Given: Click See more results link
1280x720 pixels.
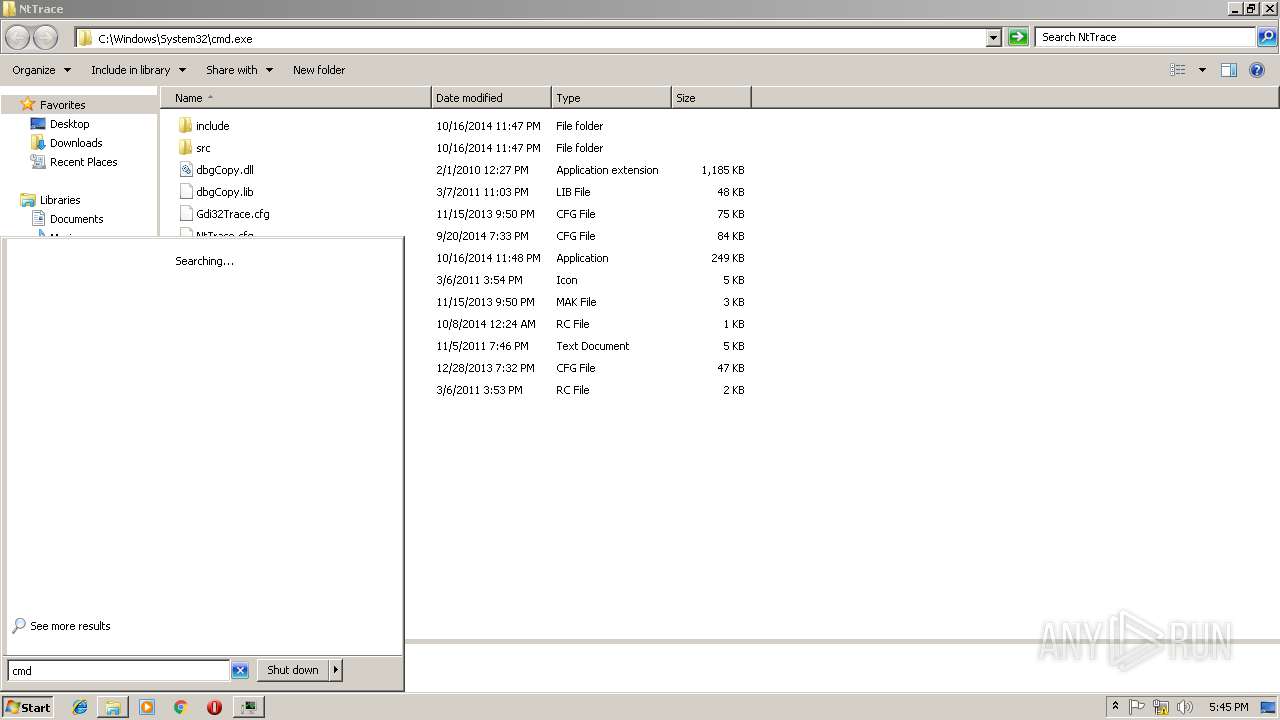Looking at the screenshot, I should click(70, 626).
